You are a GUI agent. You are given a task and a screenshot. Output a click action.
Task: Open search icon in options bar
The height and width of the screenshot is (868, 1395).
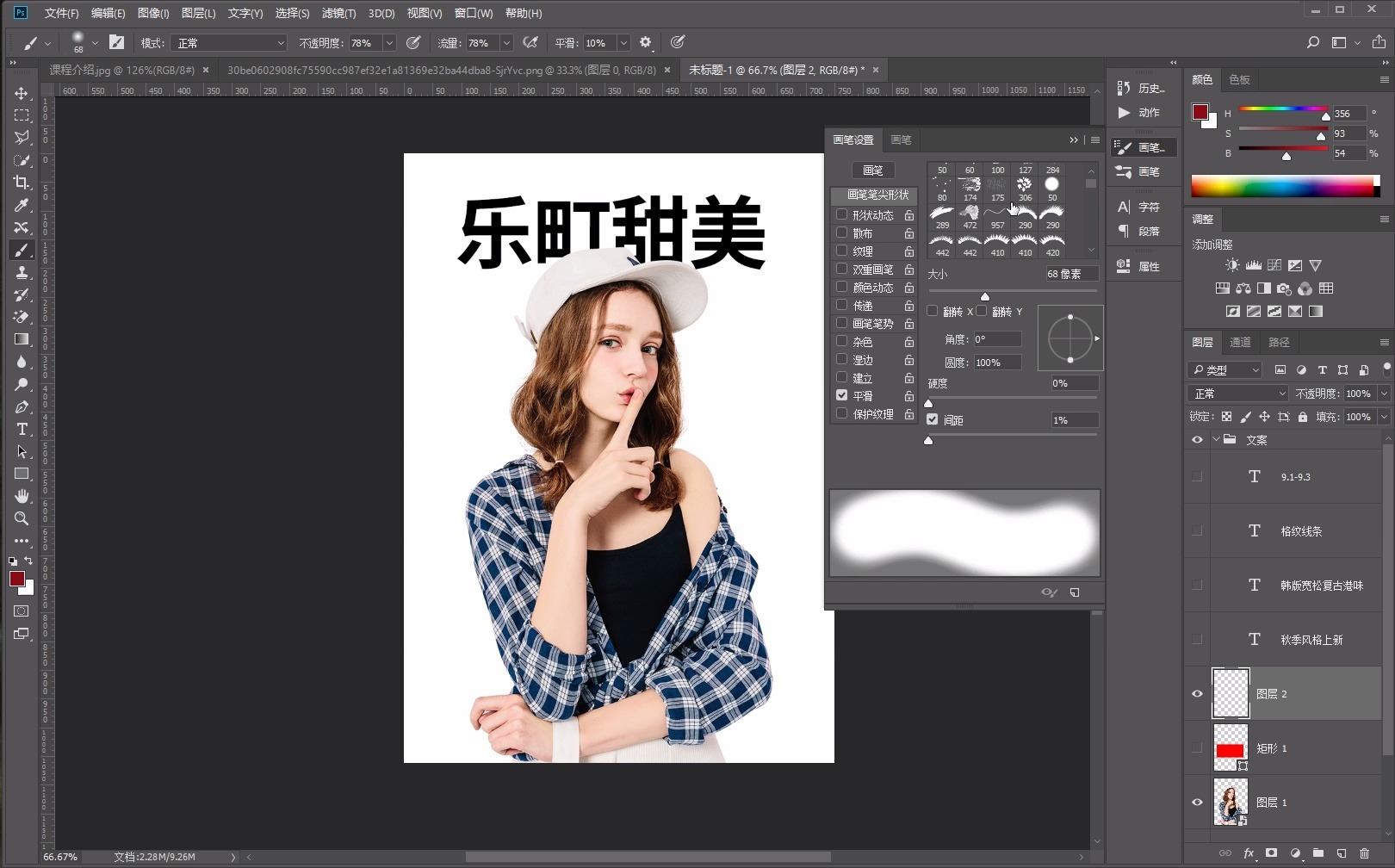pyautogui.click(x=1312, y=42)
